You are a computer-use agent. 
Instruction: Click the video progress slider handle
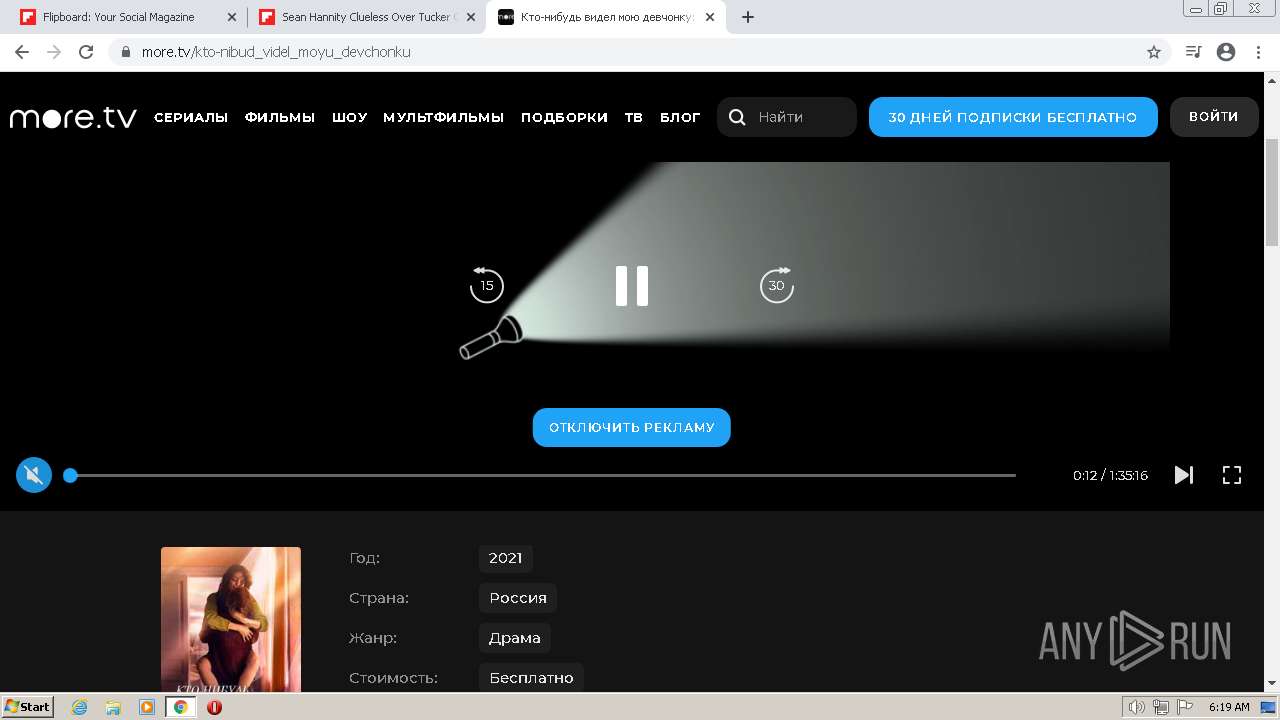(70, 475)
